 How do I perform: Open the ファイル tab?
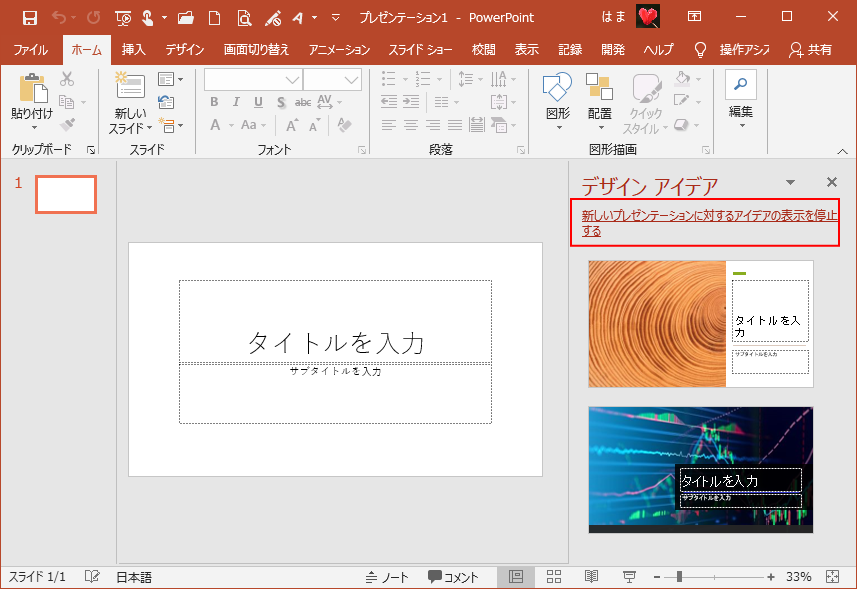(31, 50)
